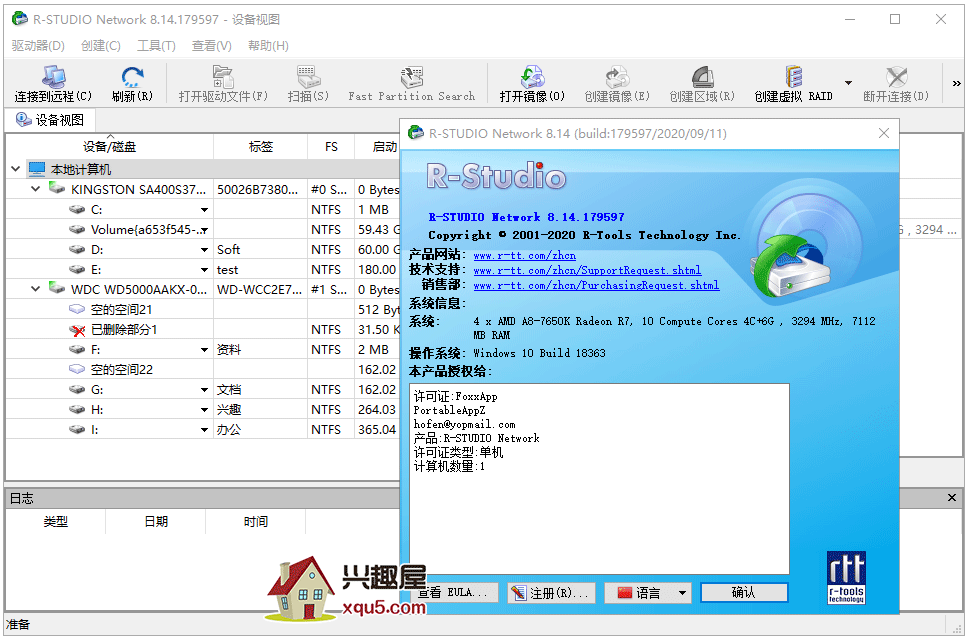969x641 pixels.
Task: Open the Create (创建) menu
Action: coord(101,46)
